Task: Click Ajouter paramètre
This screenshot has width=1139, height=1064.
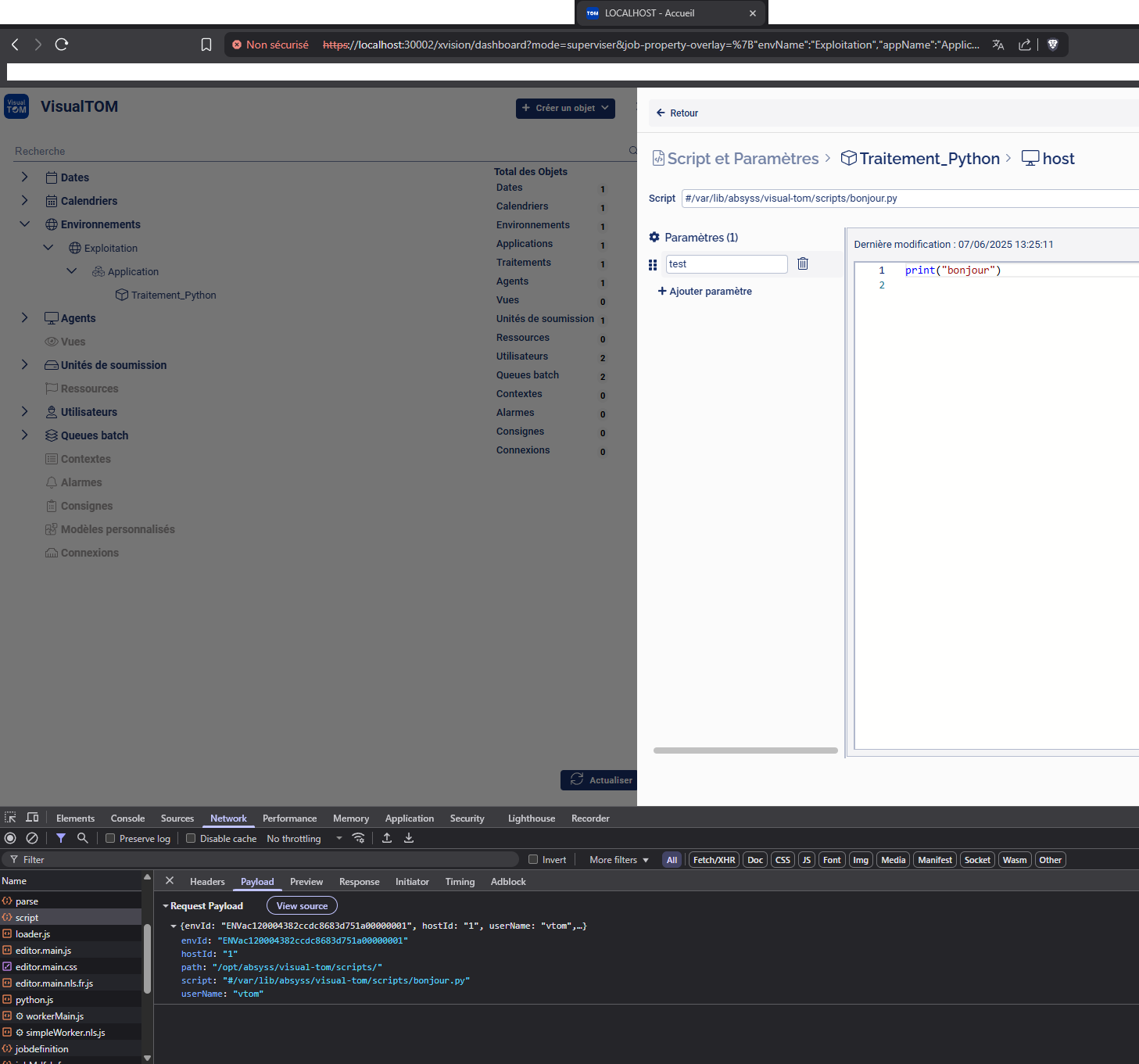Action: click(704, 291)
